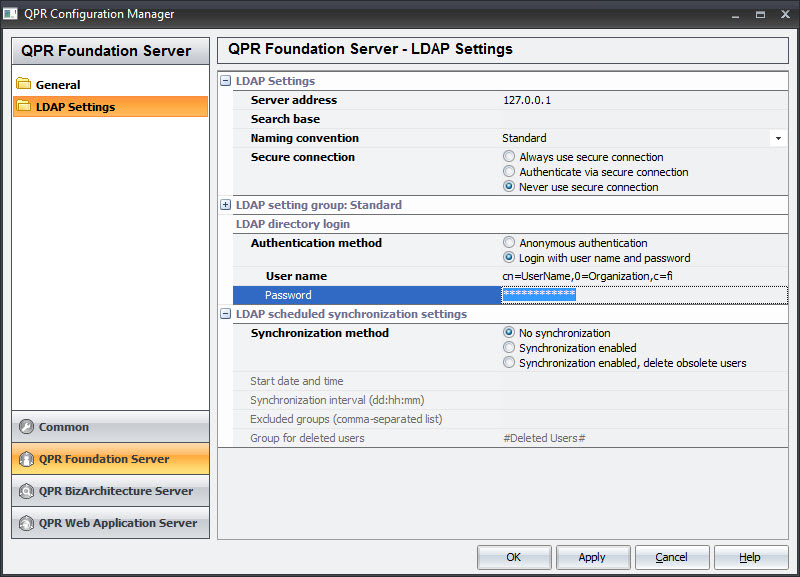Click the QPR Configuration Manager title bar icon

click(x=10, y=13)
